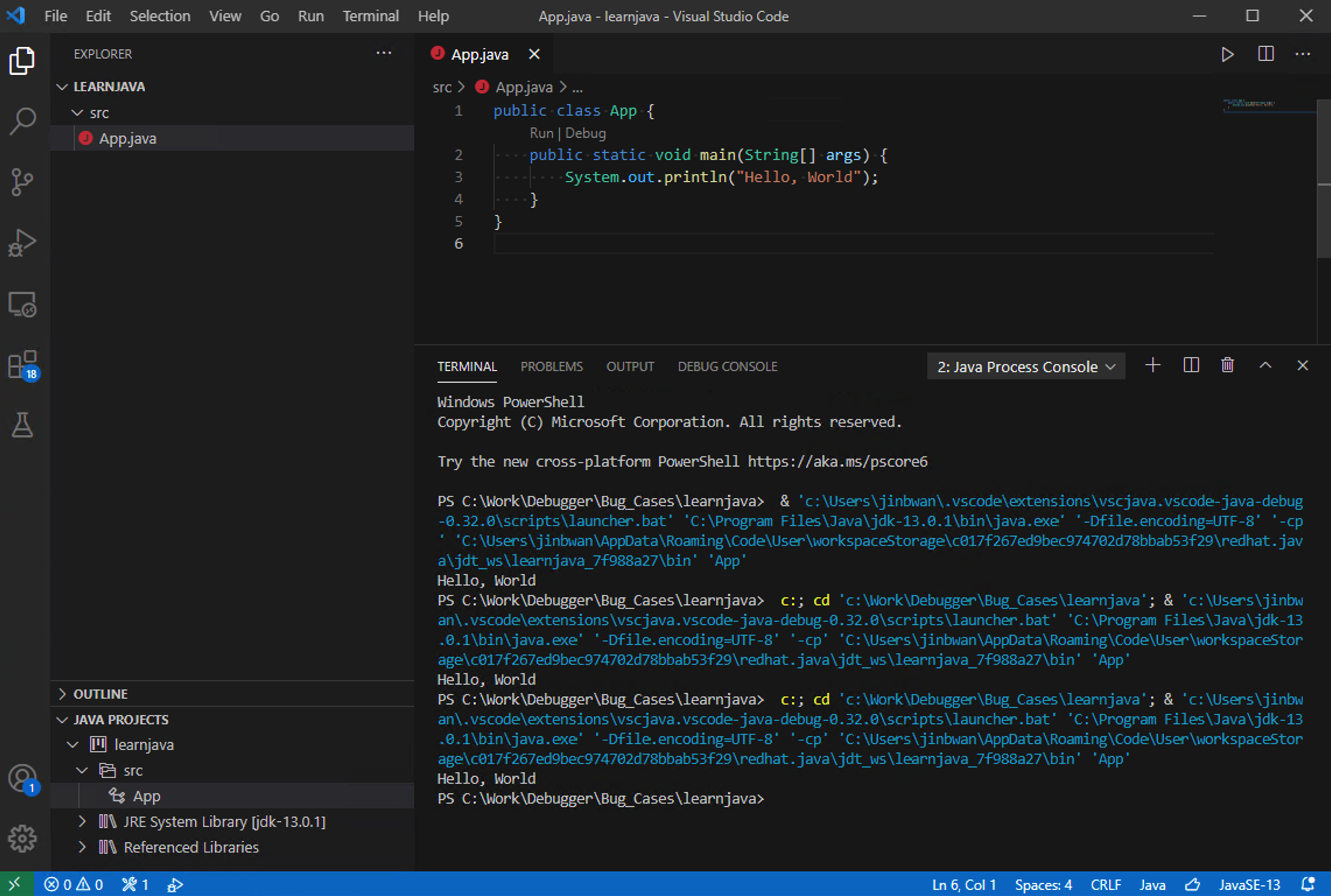Open the Extensions view with 18 badge
This screenshot has width=1331, height=896.
(22, 365)
